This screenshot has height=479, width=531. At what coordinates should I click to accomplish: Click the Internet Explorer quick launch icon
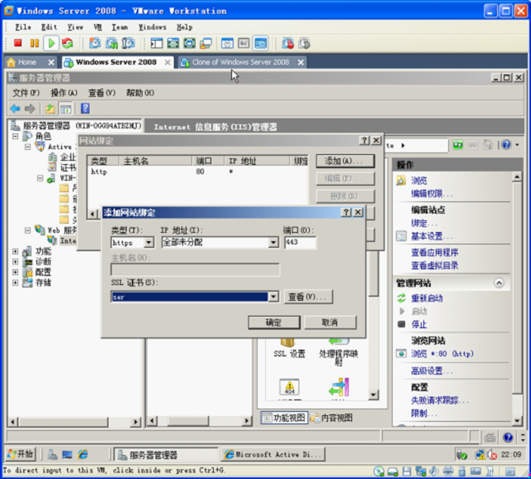83,454
